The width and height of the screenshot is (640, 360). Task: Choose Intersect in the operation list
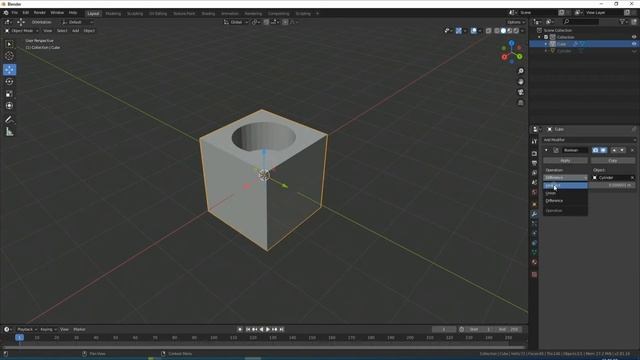pyautogui.click(x=565, y=185)
